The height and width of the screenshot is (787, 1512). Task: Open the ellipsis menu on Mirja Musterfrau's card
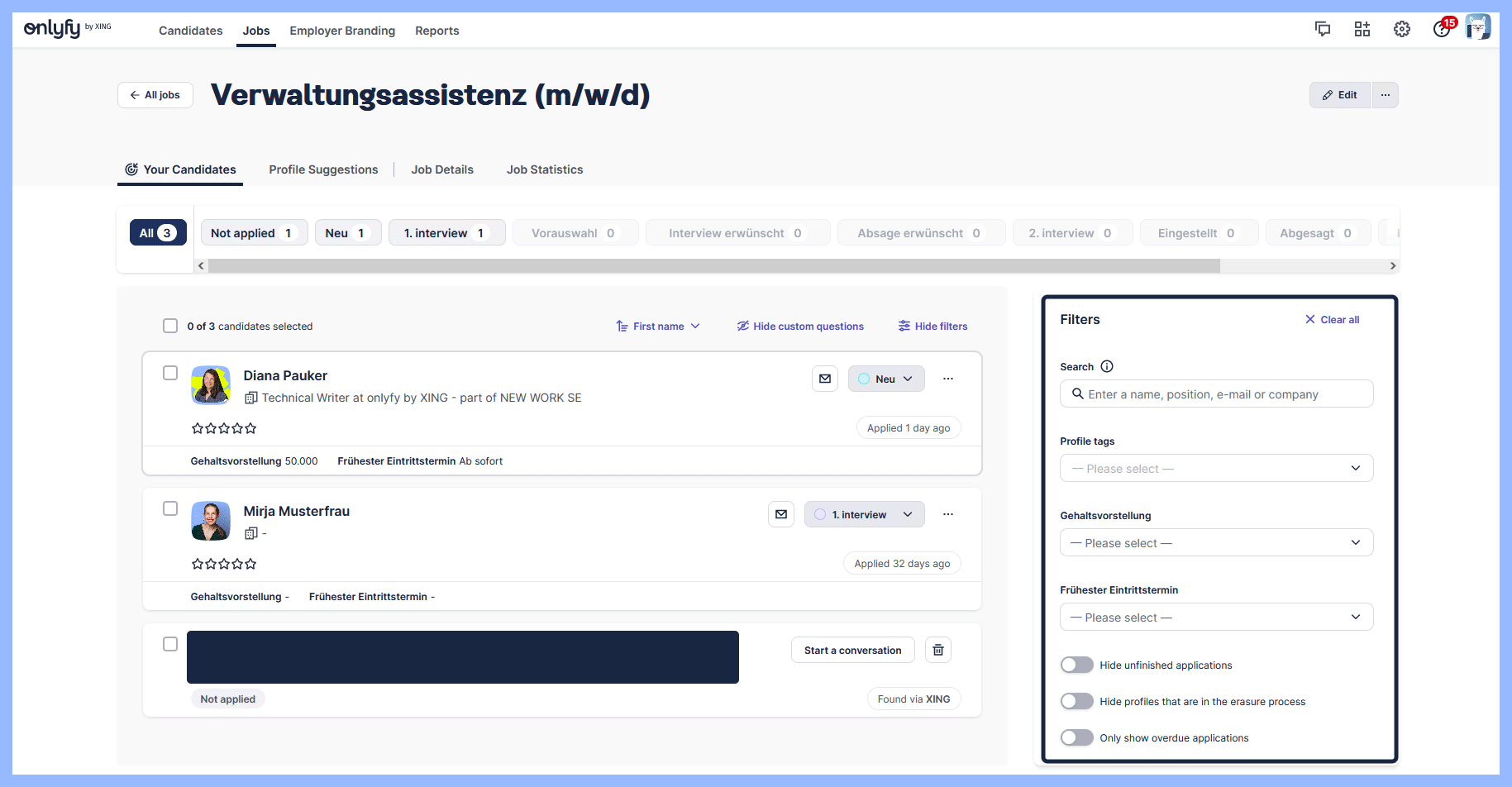[x=947, y=513]
